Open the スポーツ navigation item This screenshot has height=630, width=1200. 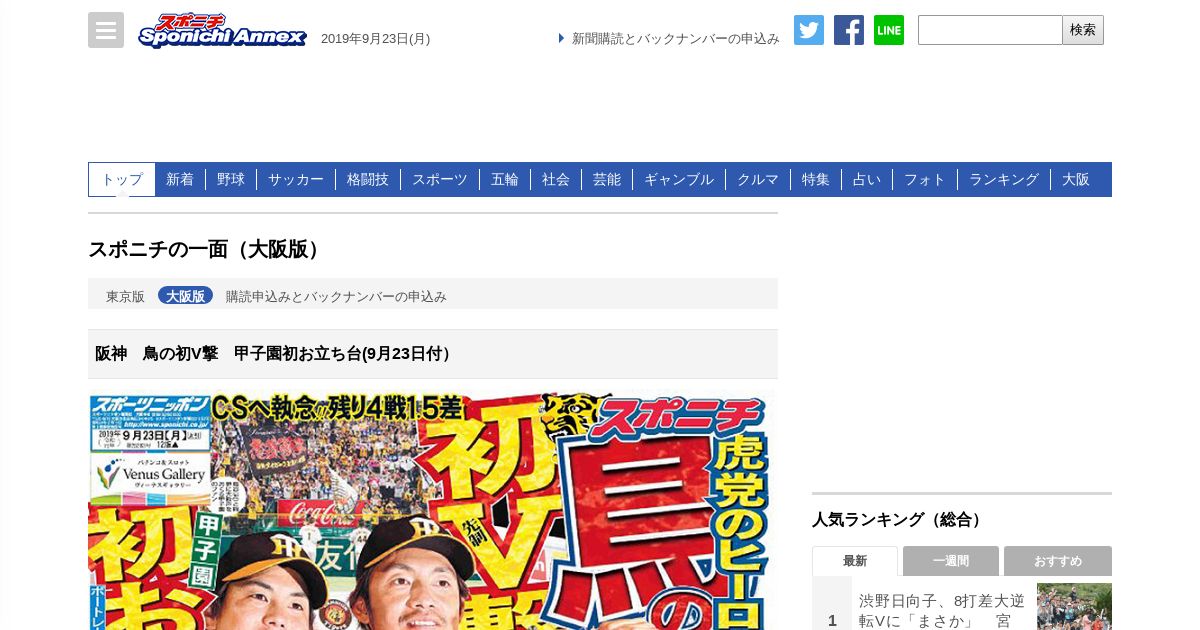(x=440, y=179)
